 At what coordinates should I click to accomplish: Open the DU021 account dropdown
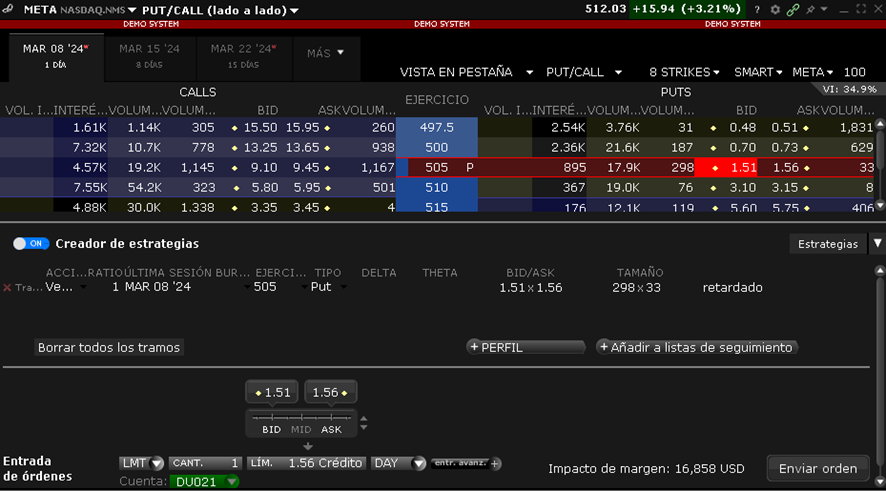207,482
